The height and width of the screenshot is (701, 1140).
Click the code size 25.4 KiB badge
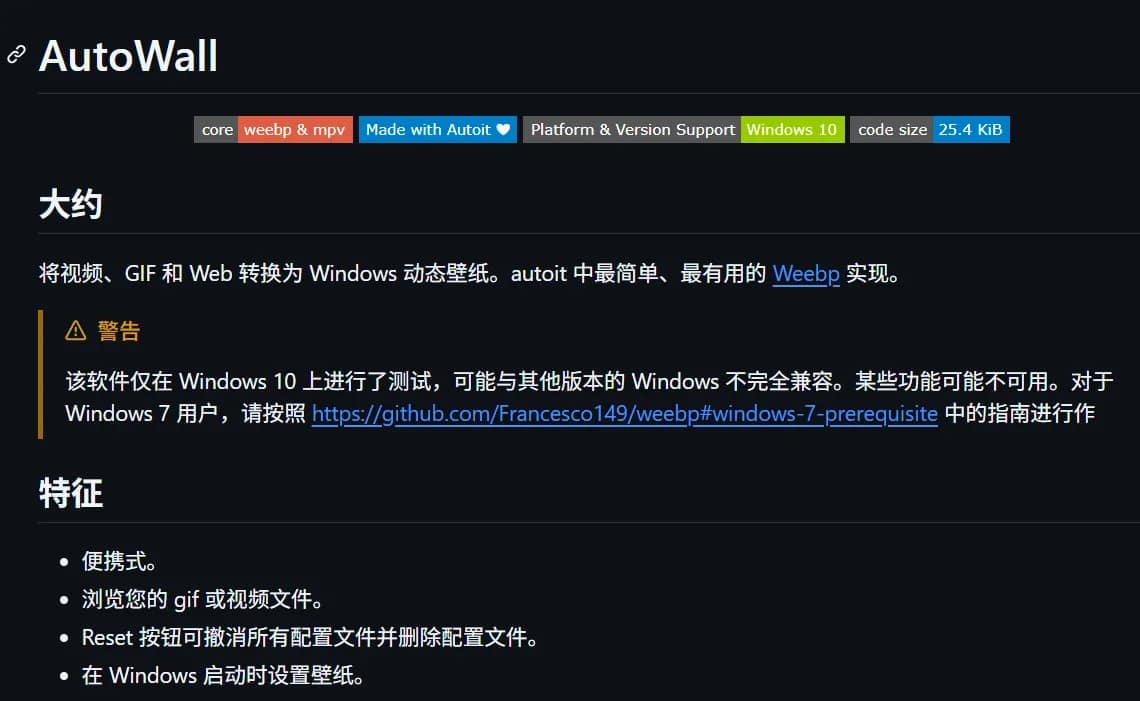[929, 130]
